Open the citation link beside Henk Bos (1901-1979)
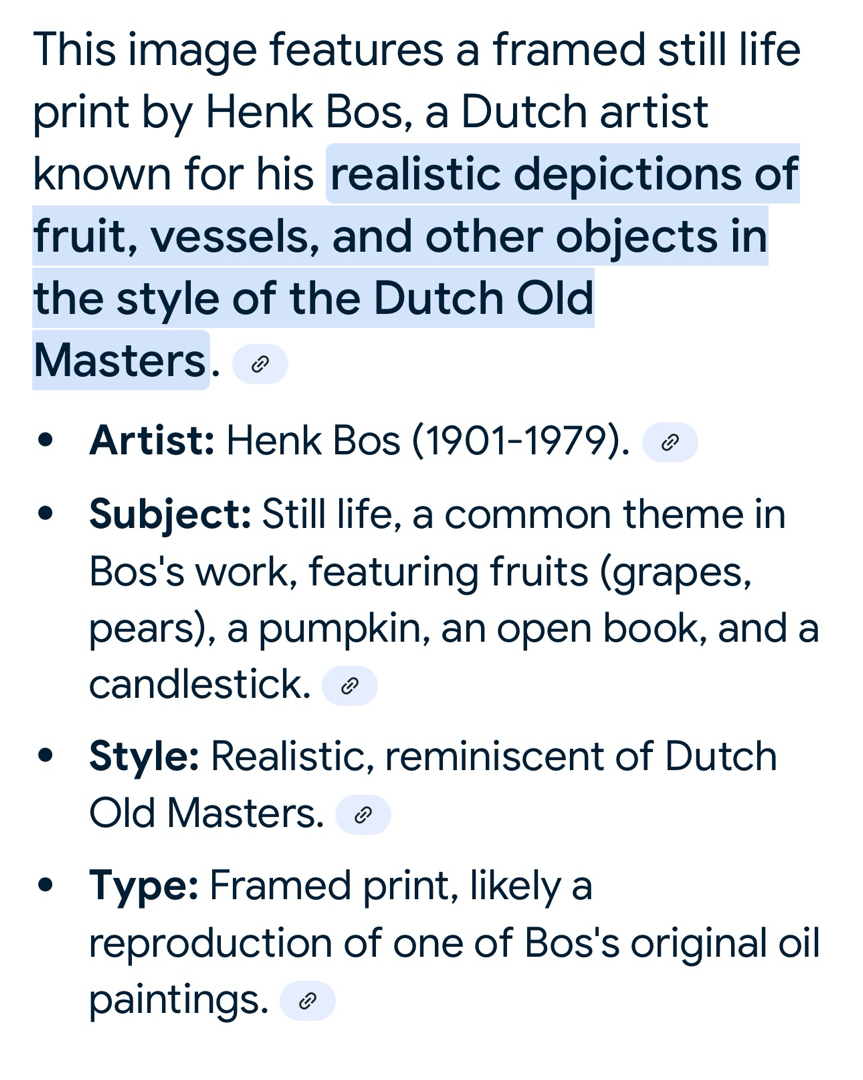The width and height of the screenshot is (863, 1080). (670, 442)
